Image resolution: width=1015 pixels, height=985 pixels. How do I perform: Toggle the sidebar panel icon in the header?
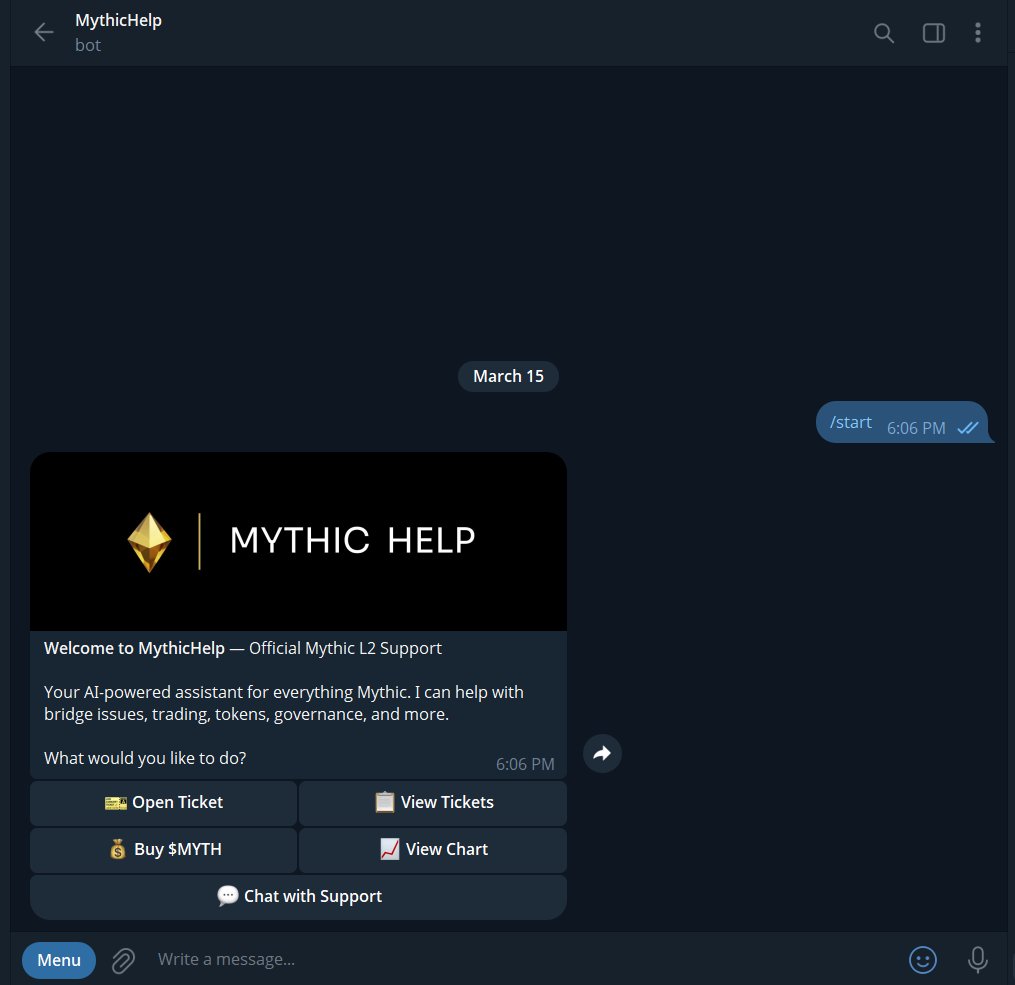(933, 32)
